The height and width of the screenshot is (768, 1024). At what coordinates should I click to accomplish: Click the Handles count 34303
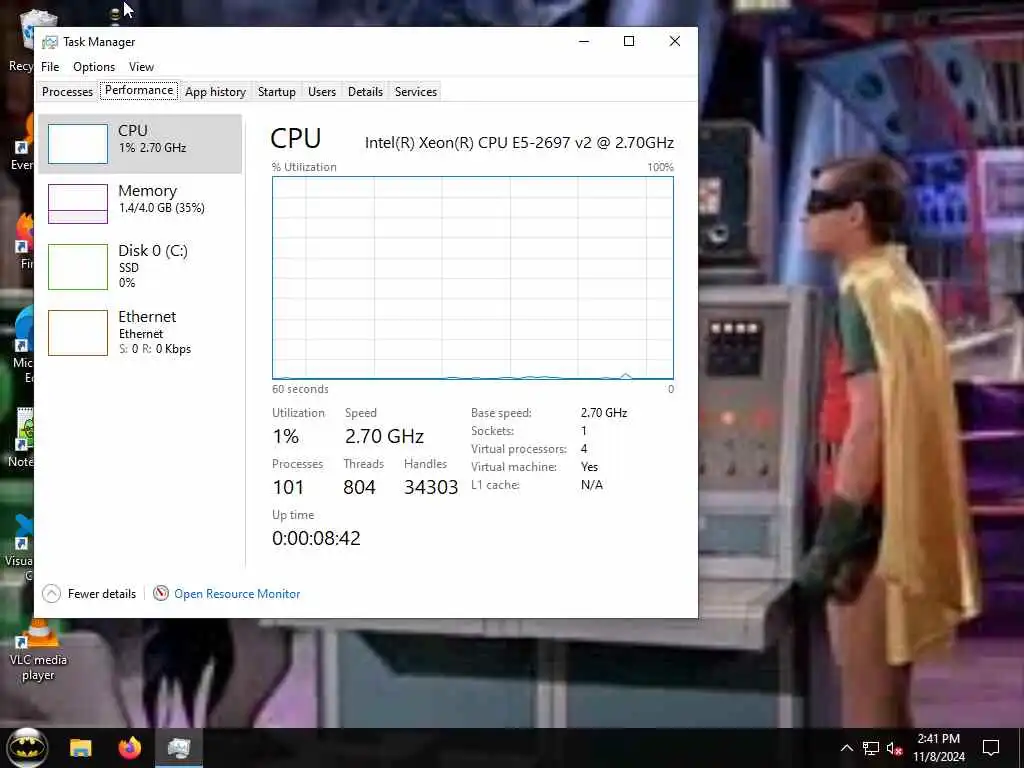click(x=431, y=487)
